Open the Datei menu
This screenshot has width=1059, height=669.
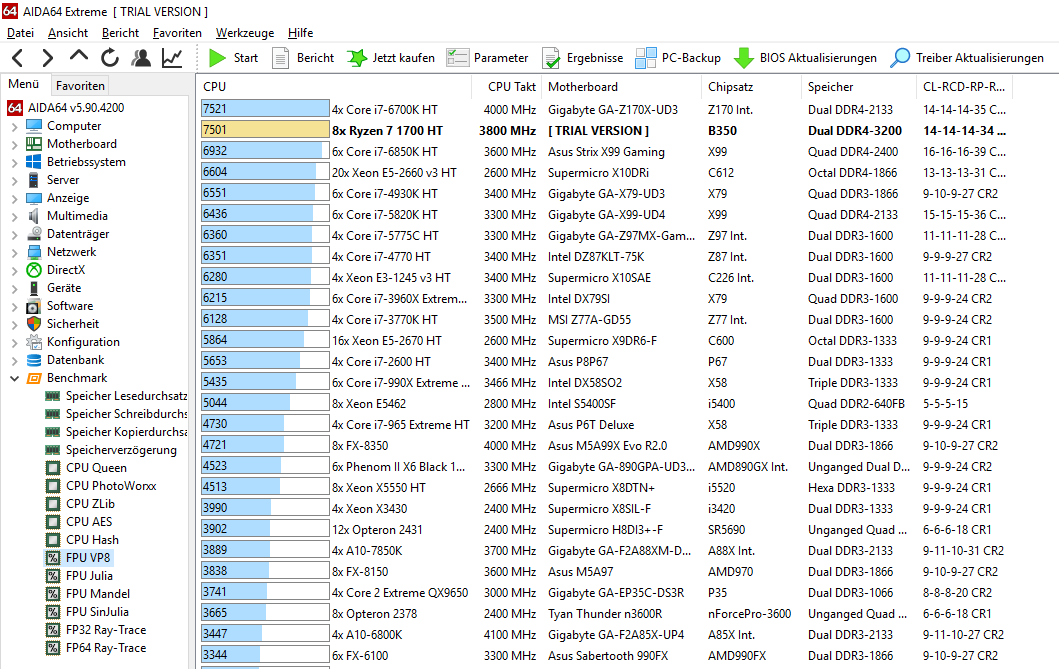pyautogui.click(x=20, y=32)
